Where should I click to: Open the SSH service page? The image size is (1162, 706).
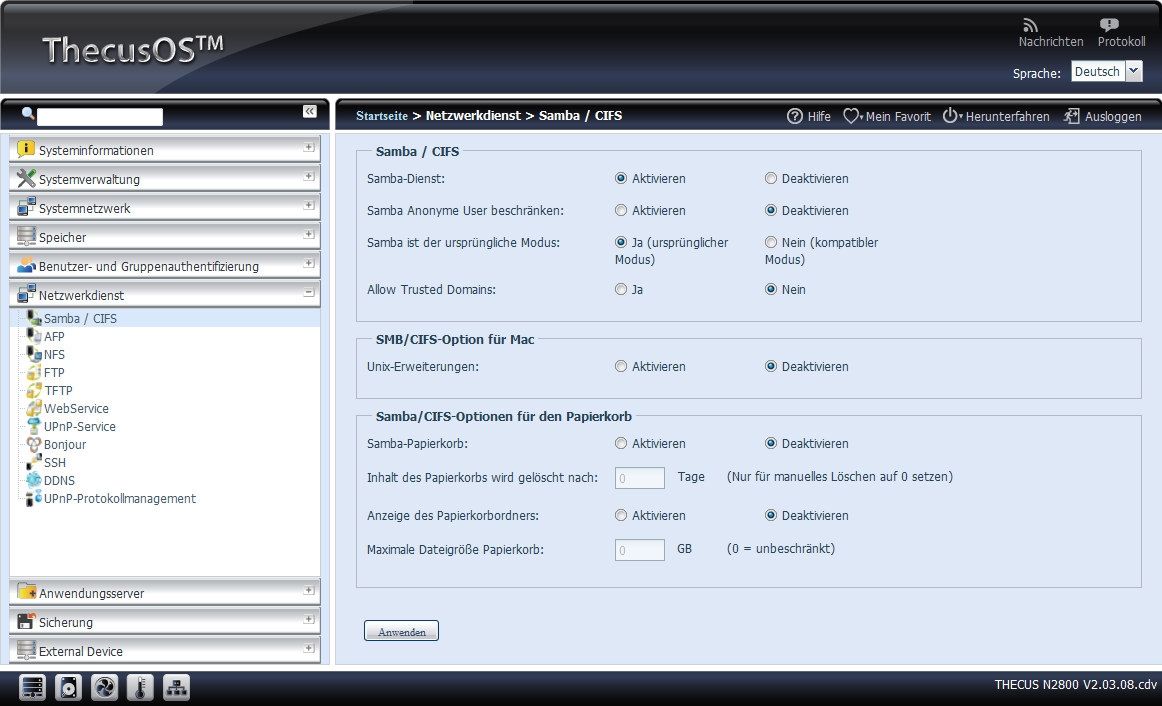54,463
